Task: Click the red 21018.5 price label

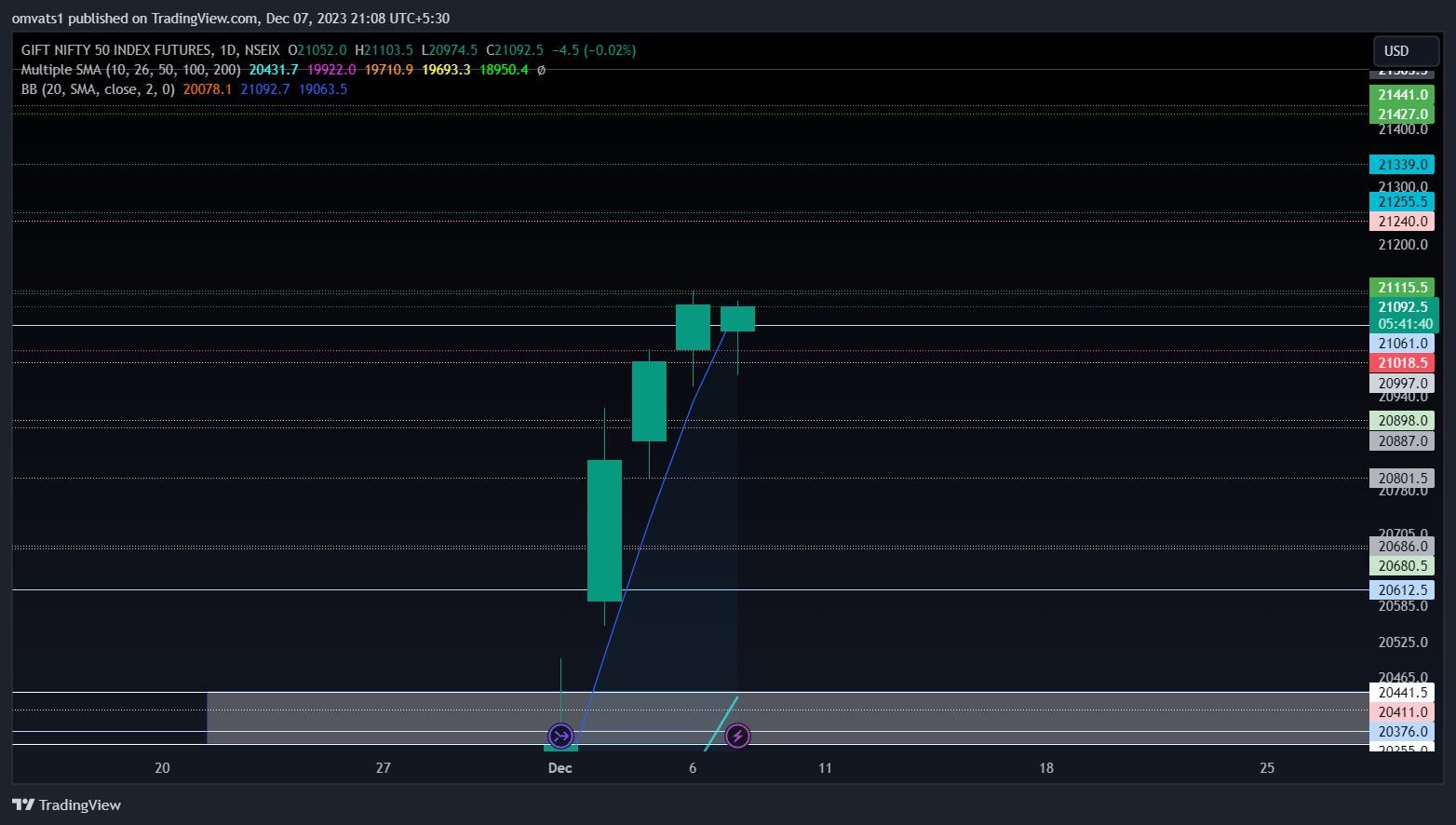Action: [x=1402, y=363]
